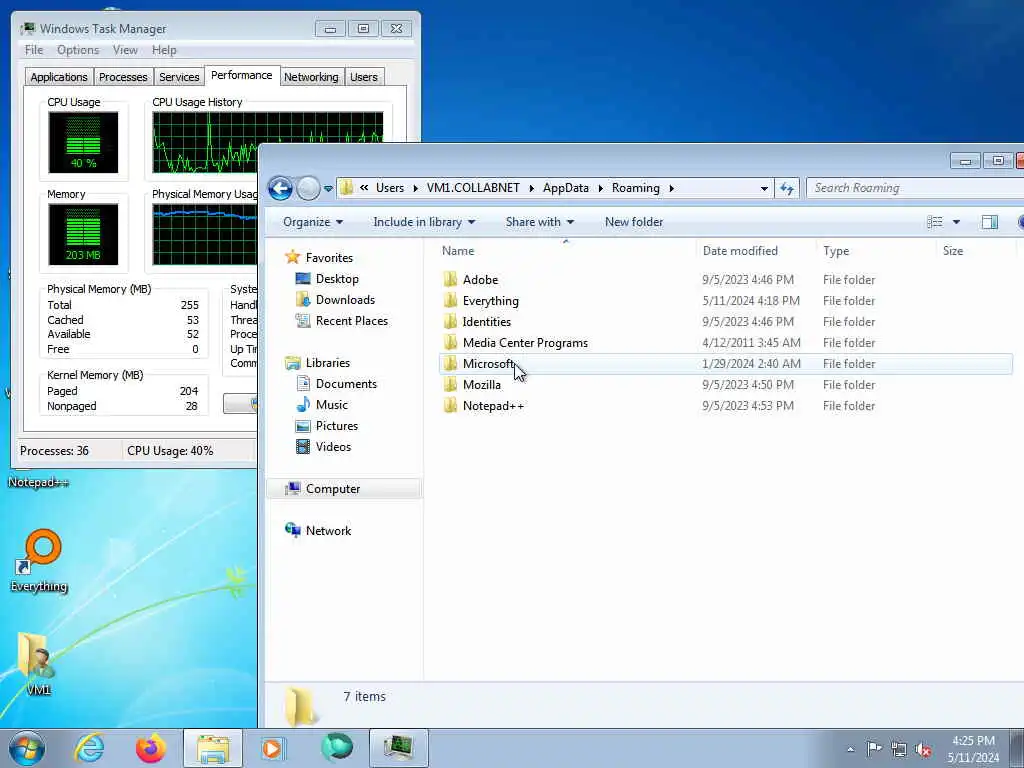Launch Firefox from taskbar

click(151, 748)
